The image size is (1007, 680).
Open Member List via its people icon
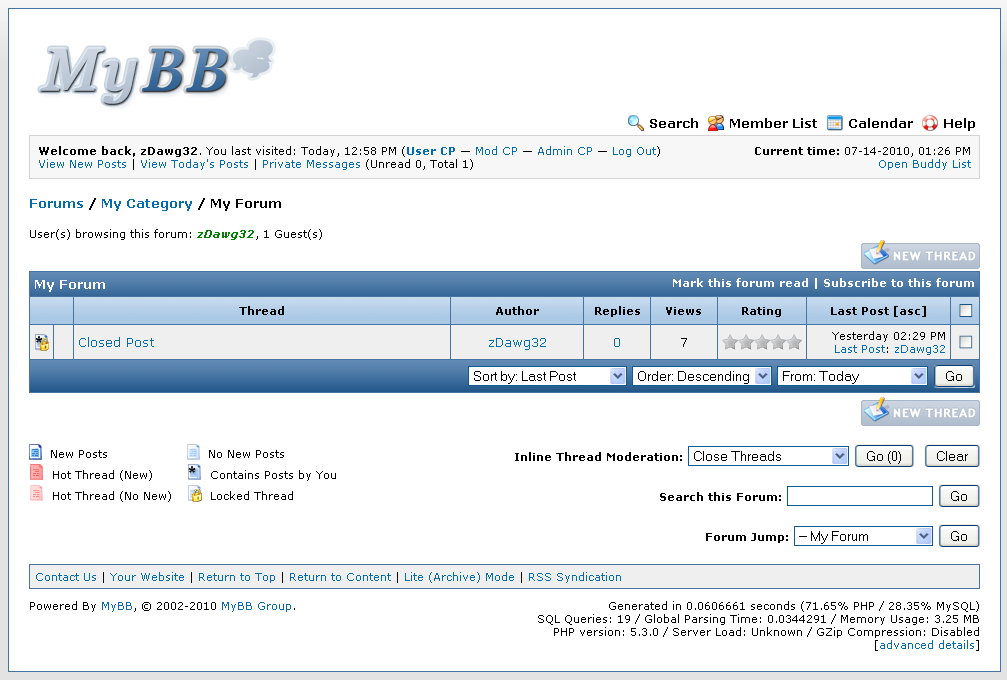click(716, 123)
